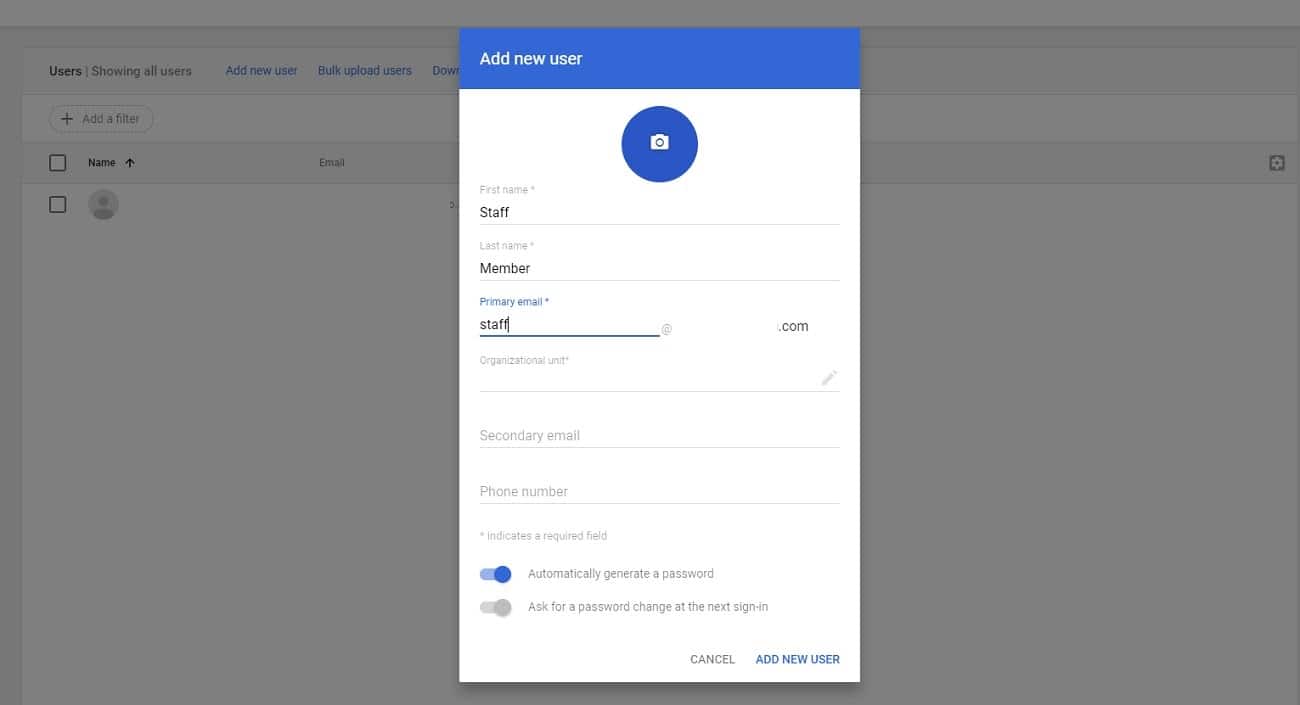Click the ADD NEW USER button

pos(796,659)
